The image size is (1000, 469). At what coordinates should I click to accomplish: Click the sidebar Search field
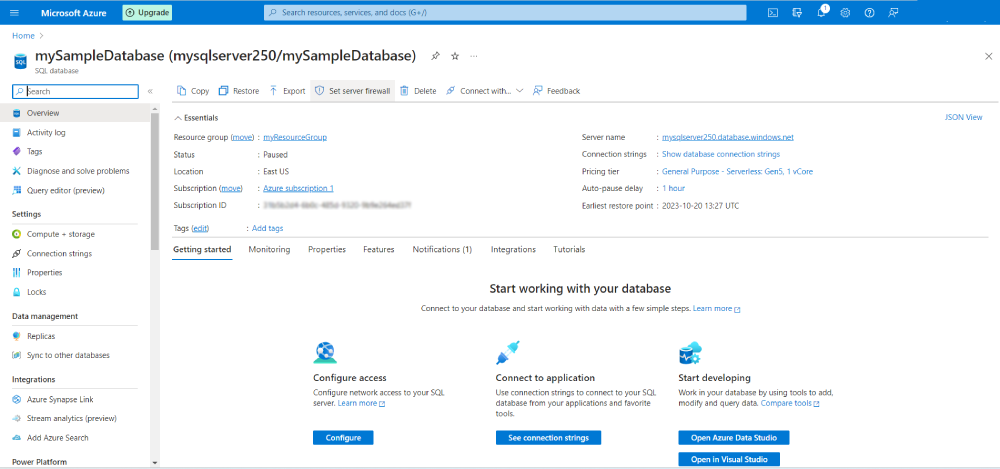click(x=75, y=91)
